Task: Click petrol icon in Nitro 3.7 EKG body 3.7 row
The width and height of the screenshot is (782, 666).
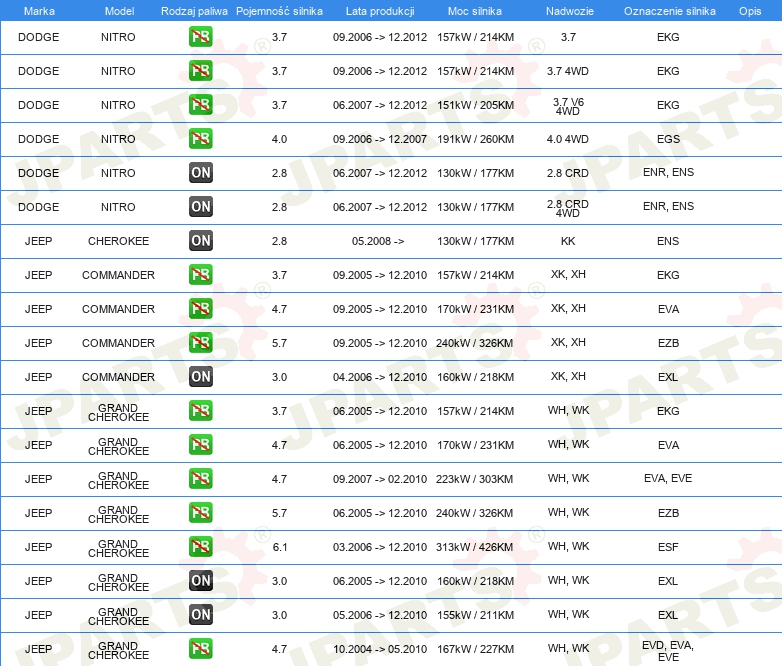Action: click(200, 37)
